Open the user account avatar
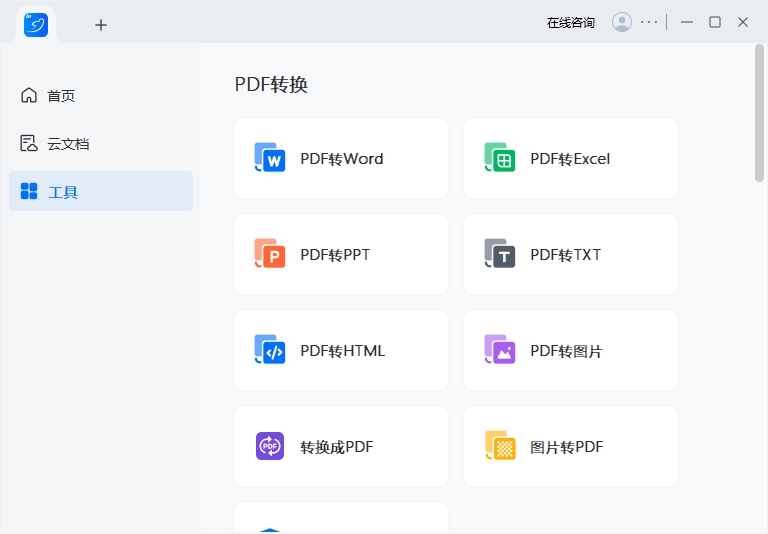The width and height of the screenshot is (768, 534). click(x=622, y=22)
